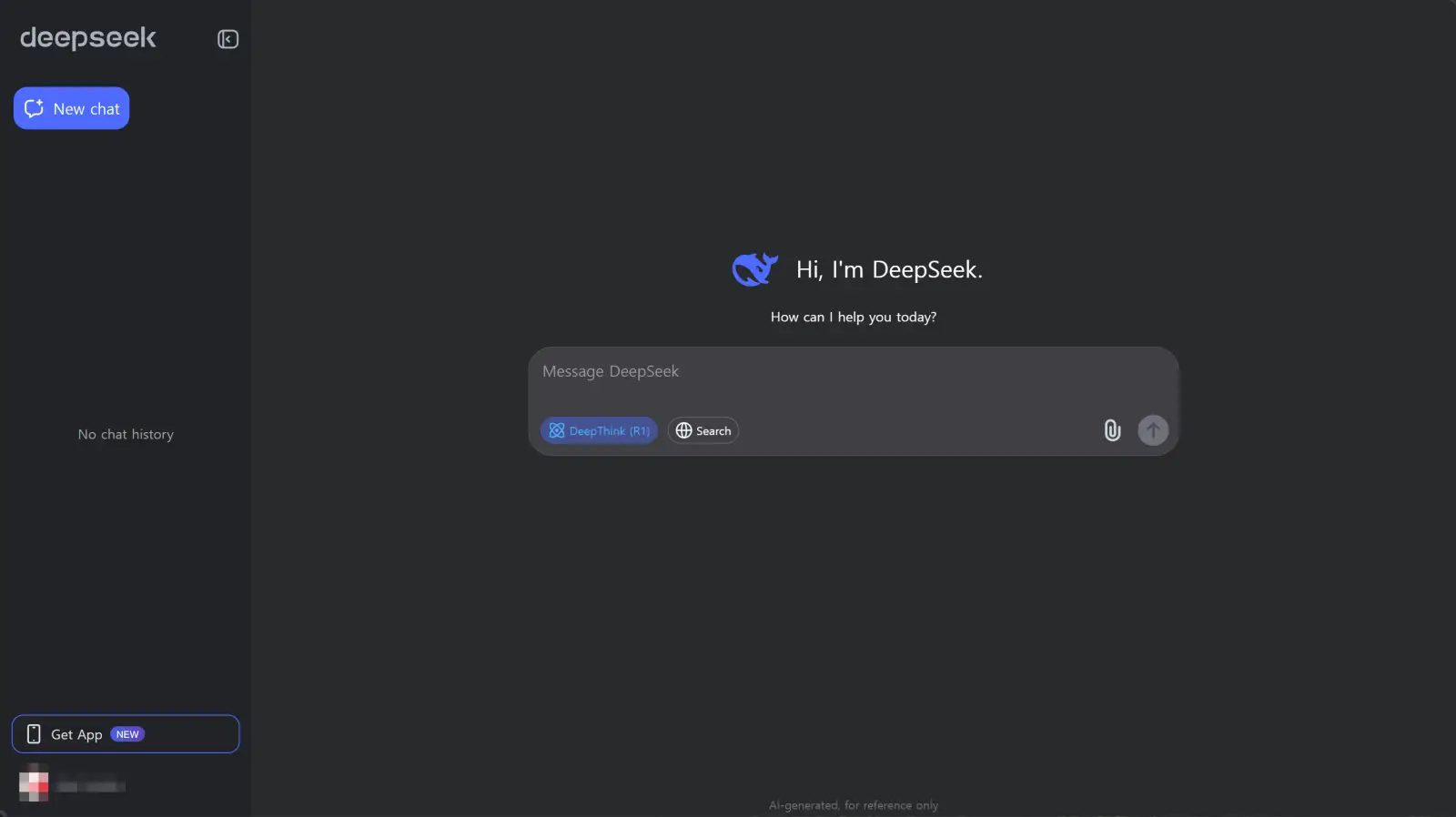Click the DeepSeek whale logo
The width and height of the screenshot is (1456, 817).
754,269
